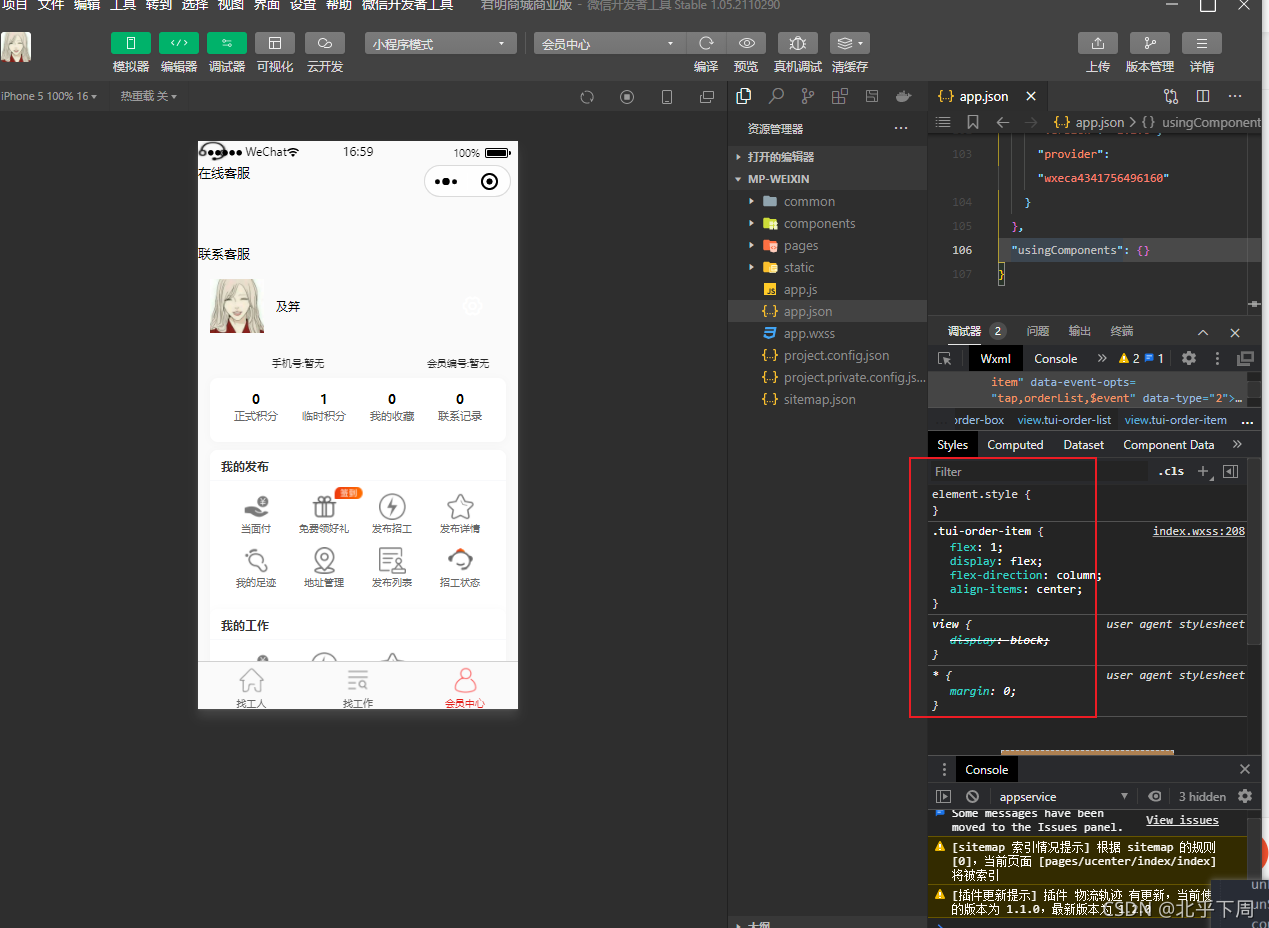Split the editor view
This screenshot has width=1269, height=928.
(x=1203, y=96)
